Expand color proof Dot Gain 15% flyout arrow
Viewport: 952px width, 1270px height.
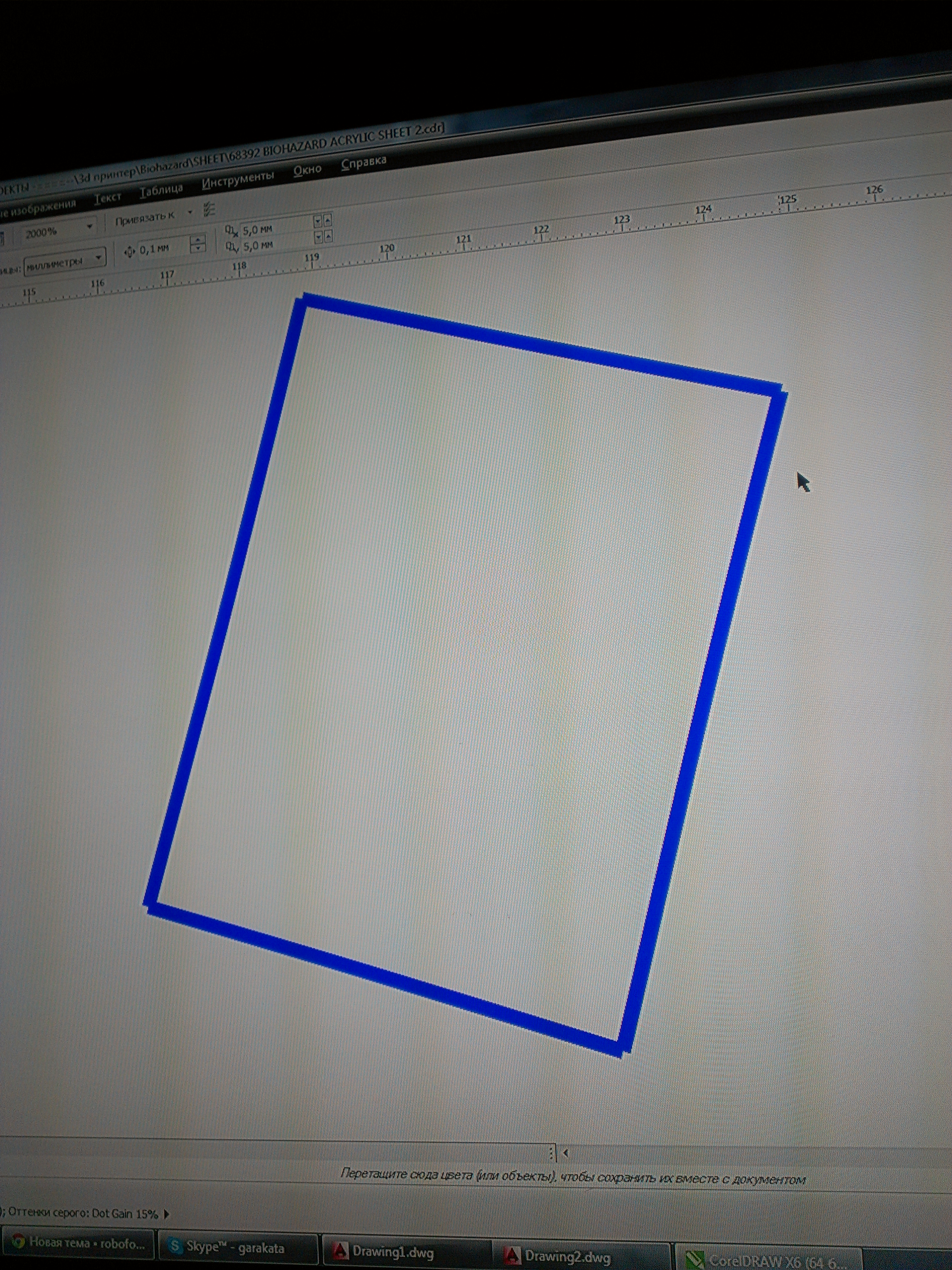coord(166,1214)
